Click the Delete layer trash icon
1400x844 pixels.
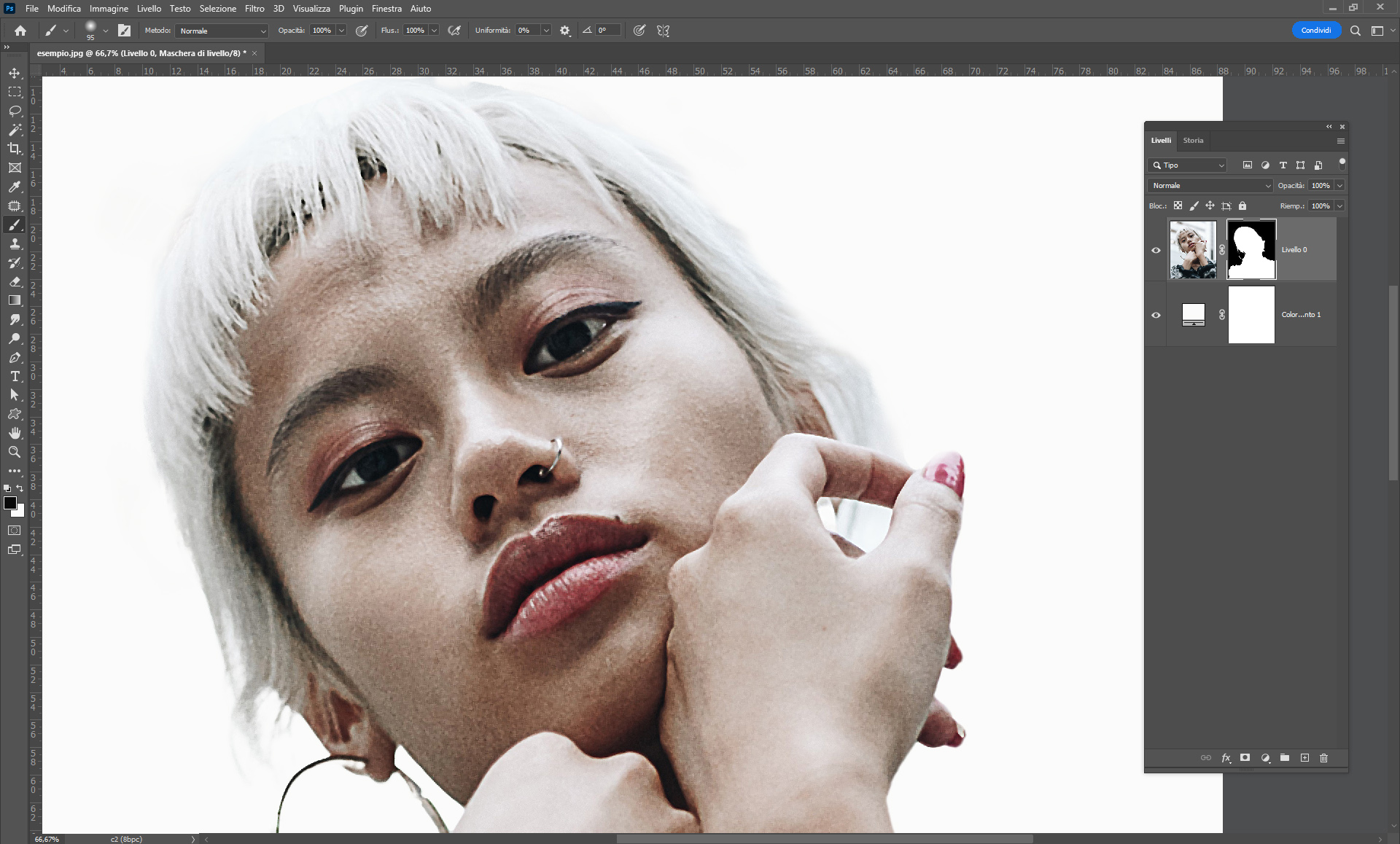(1323, 758)
